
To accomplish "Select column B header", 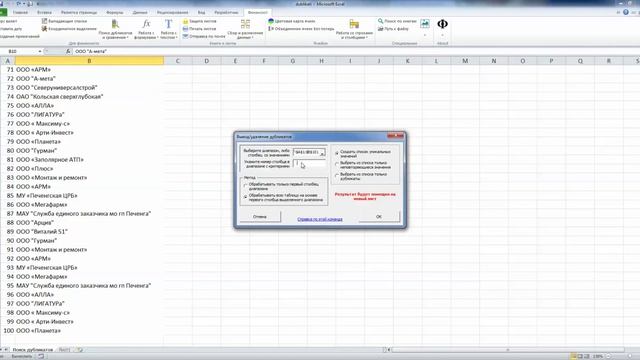I will (89, 61).
